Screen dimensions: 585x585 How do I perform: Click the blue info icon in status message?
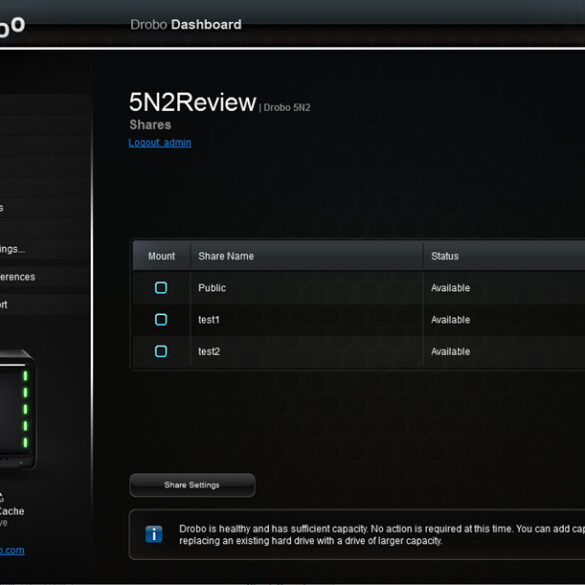pos(154,534)
